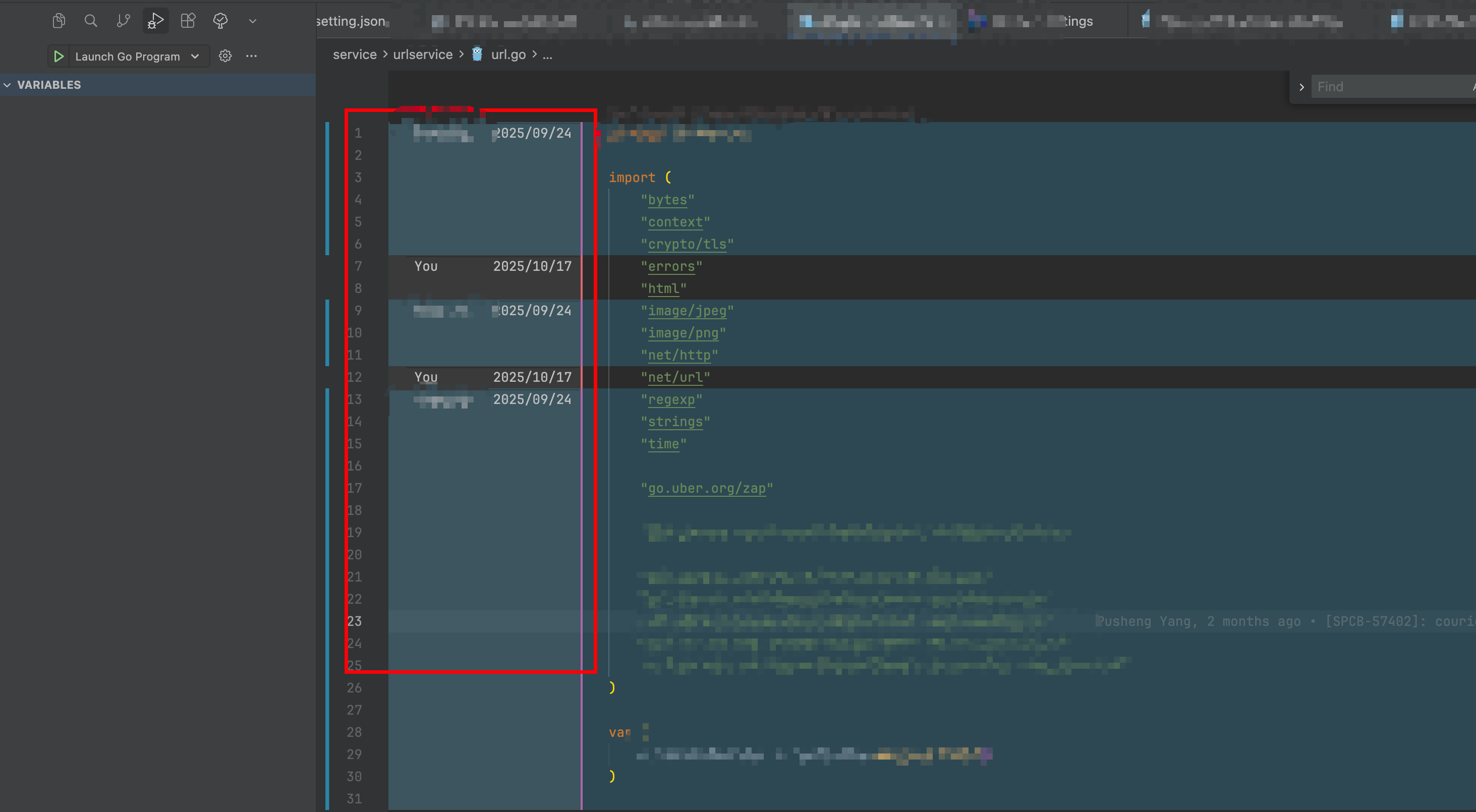Click the service breadcrumb folder

pos(355,54)
